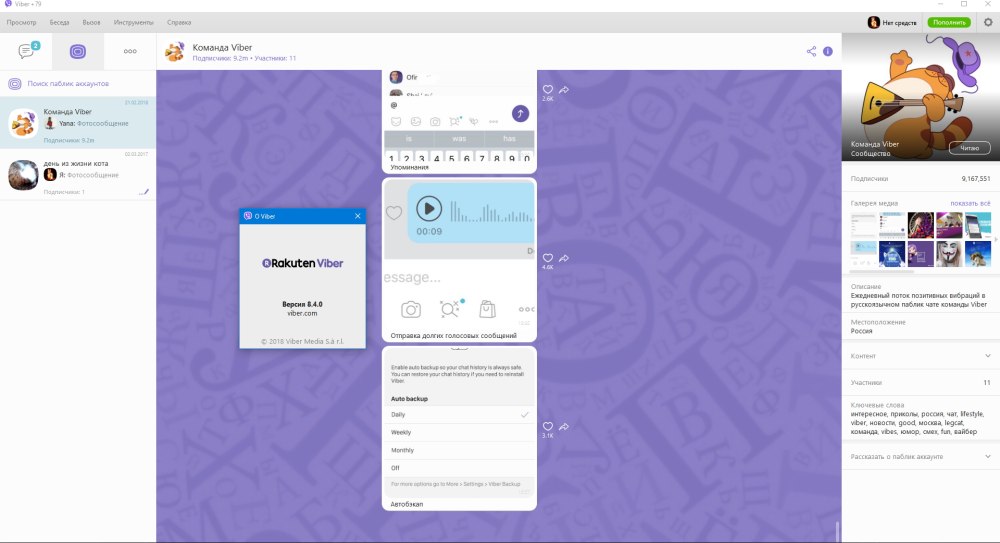Expand the Контент section
Screen dimensions: 1000x543
tap(920, 356)
